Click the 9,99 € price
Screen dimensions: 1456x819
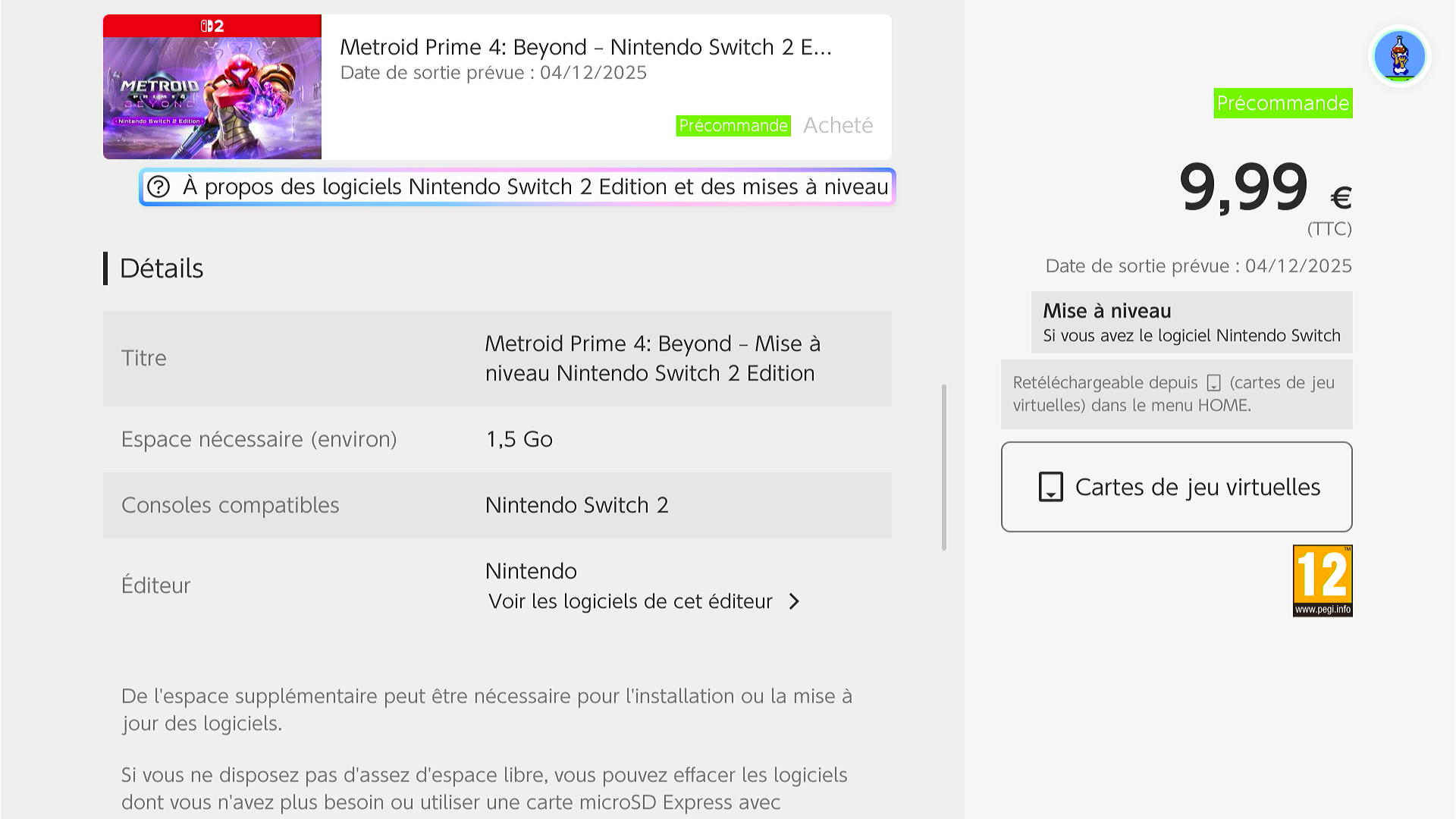click(1264, 188)
